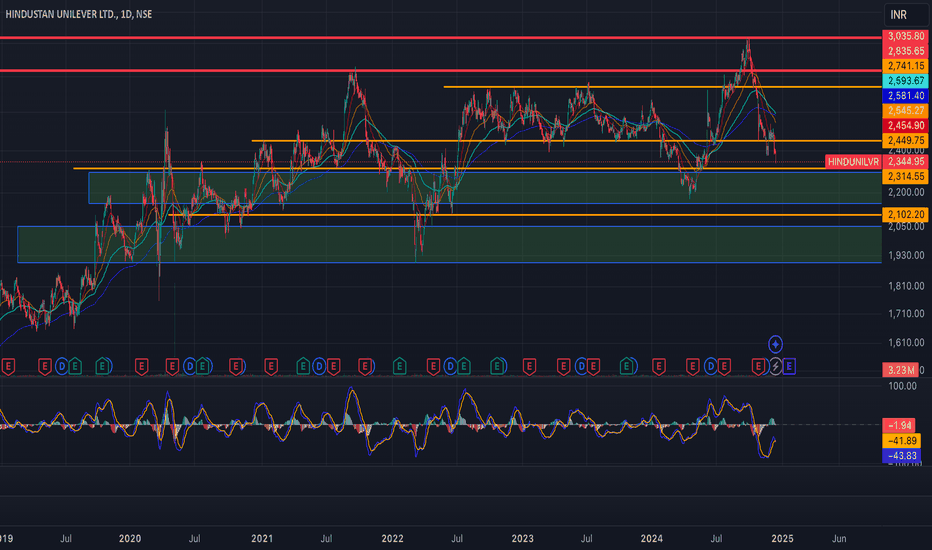Click the 2022 label on the time axis
This screenshot has height=550, width=932.
[392, 539]
